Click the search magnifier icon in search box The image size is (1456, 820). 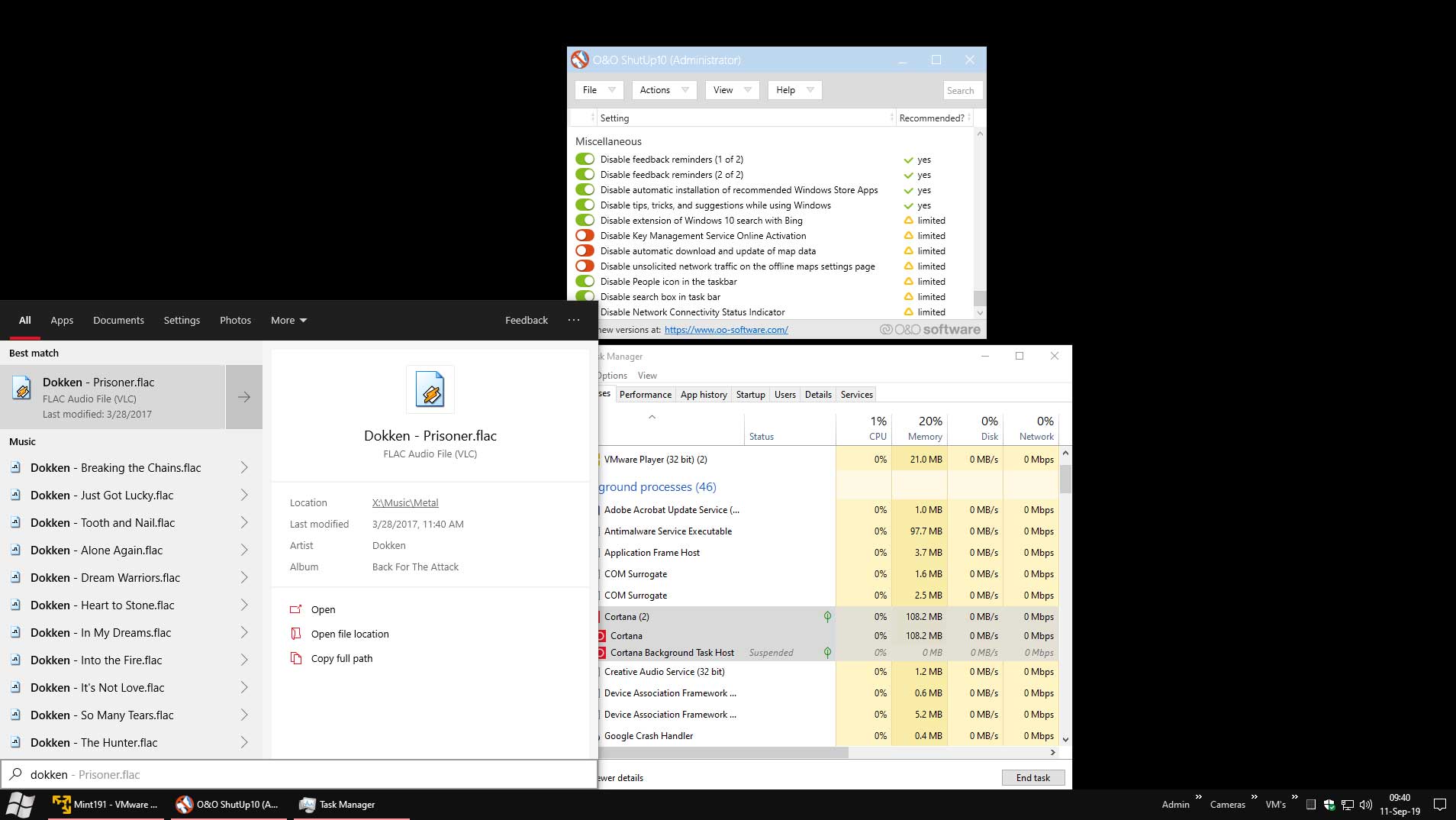[x=15, y=774]
